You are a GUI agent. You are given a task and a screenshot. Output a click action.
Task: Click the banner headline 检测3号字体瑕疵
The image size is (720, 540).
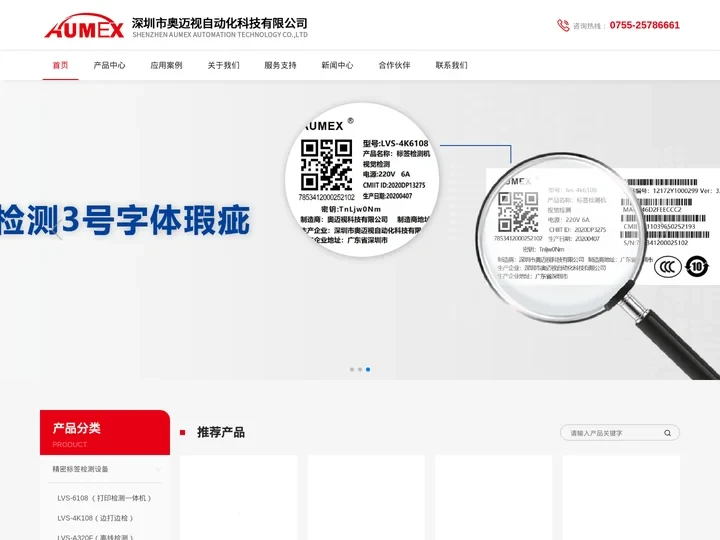click(125, 220)
